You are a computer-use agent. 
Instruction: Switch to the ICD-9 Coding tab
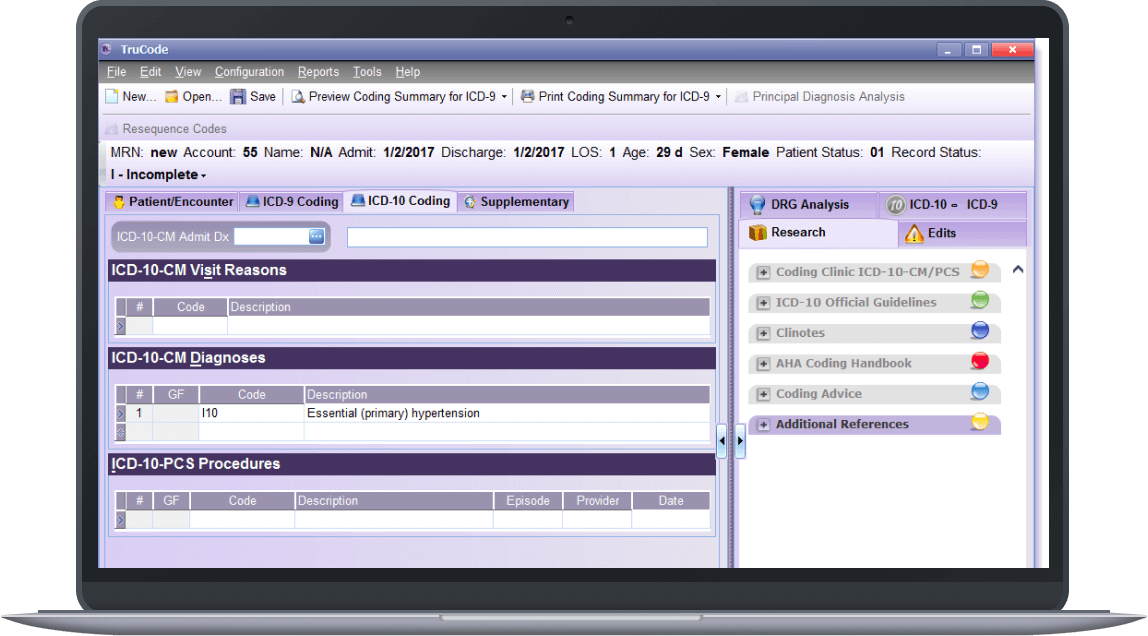pyautogui.click(x=291, y=201)
